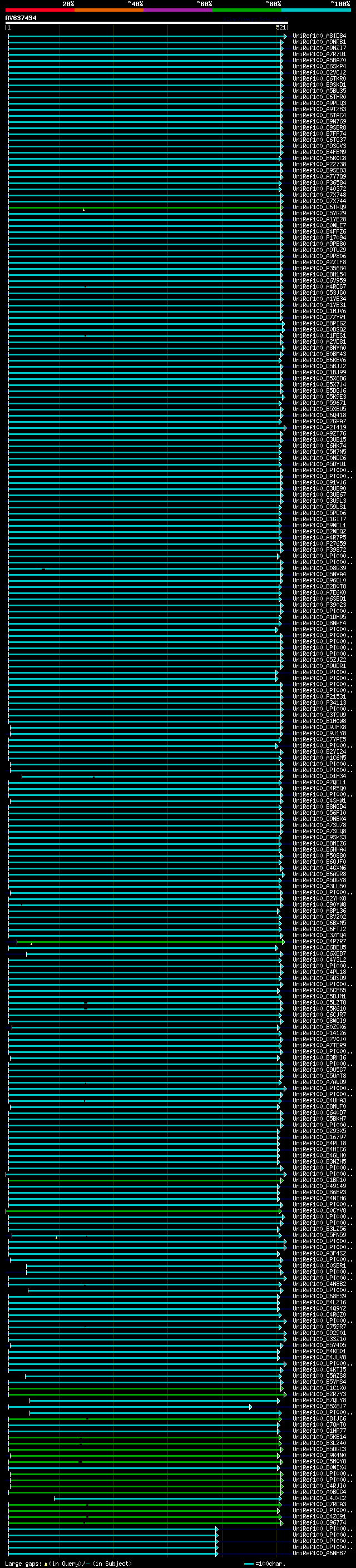This screenshot has width=356, height=1568.
Task: Open hit UniRef100_P39872
Action: (319, 550)
